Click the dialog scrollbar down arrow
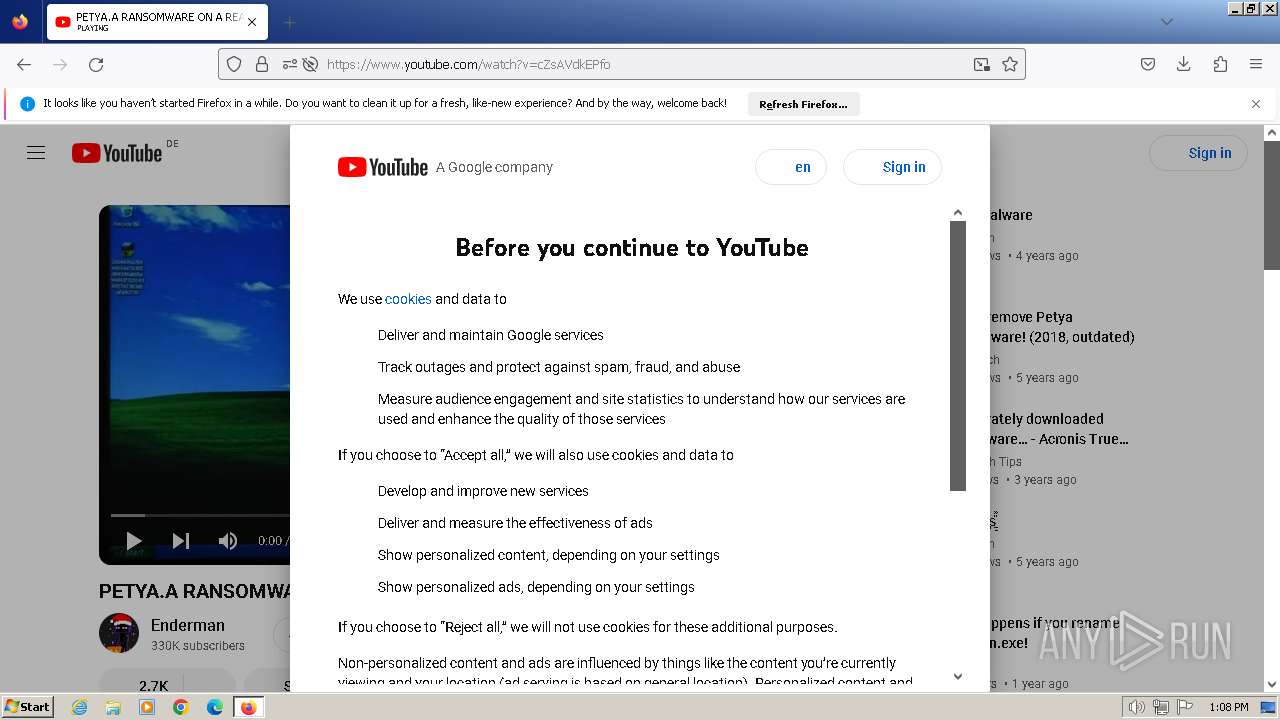This screenshot has height=720, width=1280. pyautogui.click(x=958, y=677)
